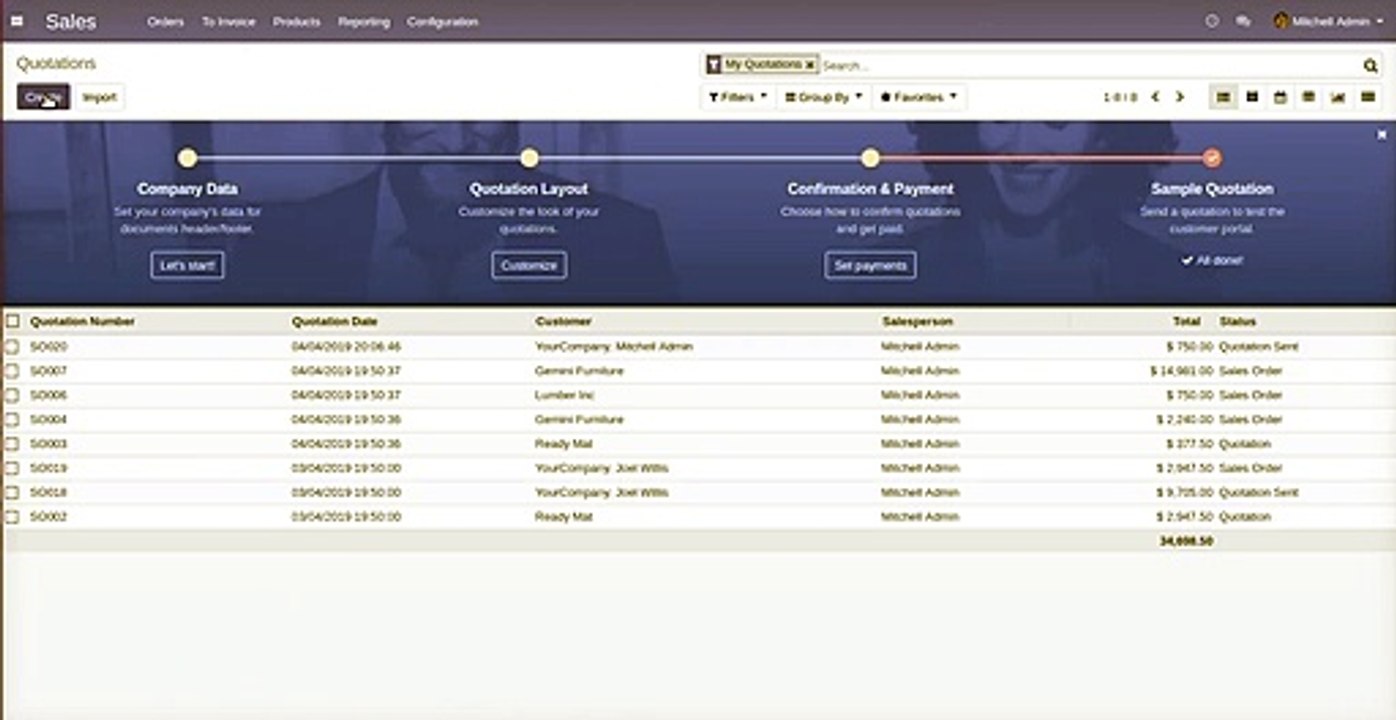Click the filter funnel icon in search tag
Image resolution: width=1396 pixels, height=720 pixels.
[x=713, y=65]
